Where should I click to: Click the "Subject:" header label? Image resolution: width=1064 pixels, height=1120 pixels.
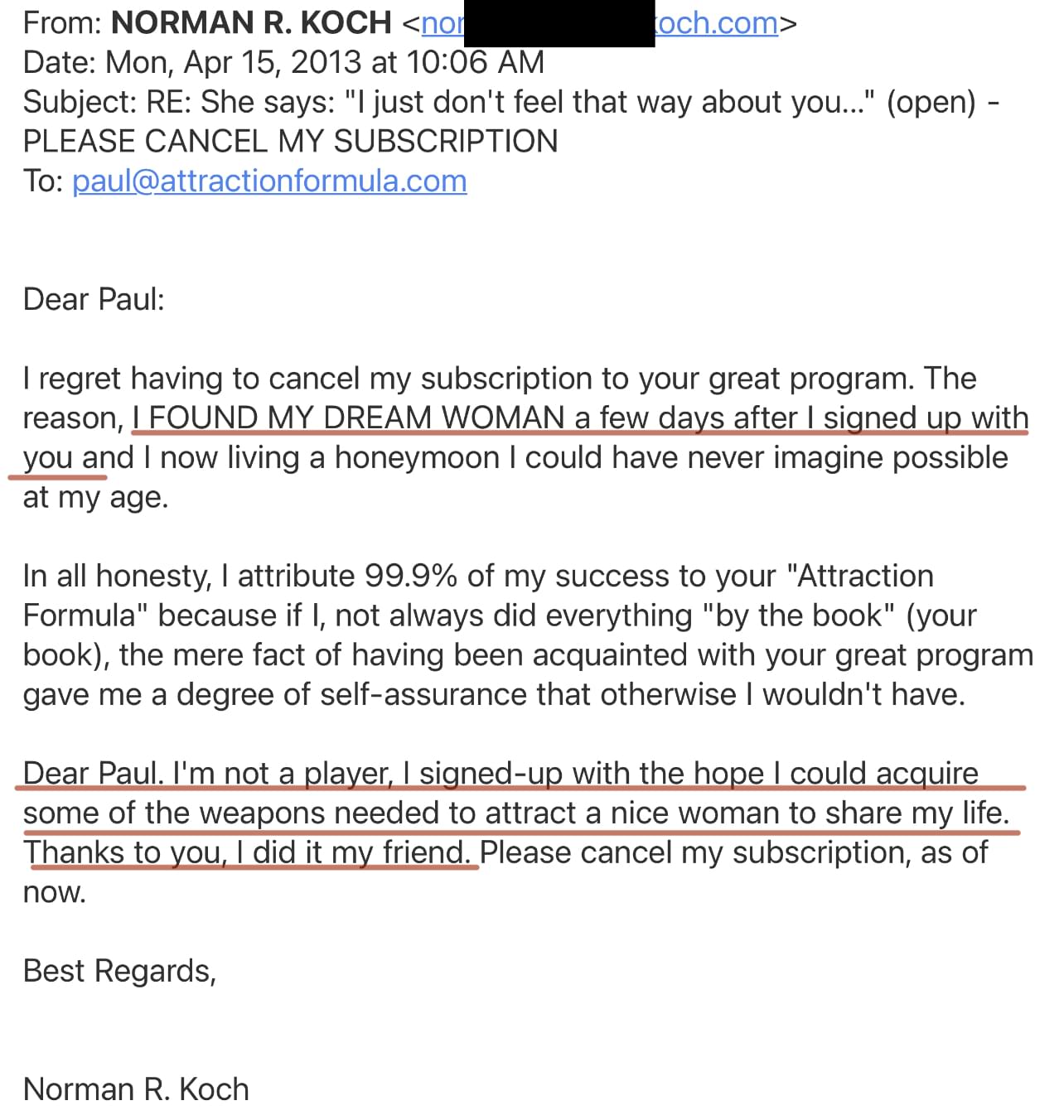click(x=80, y=102)
